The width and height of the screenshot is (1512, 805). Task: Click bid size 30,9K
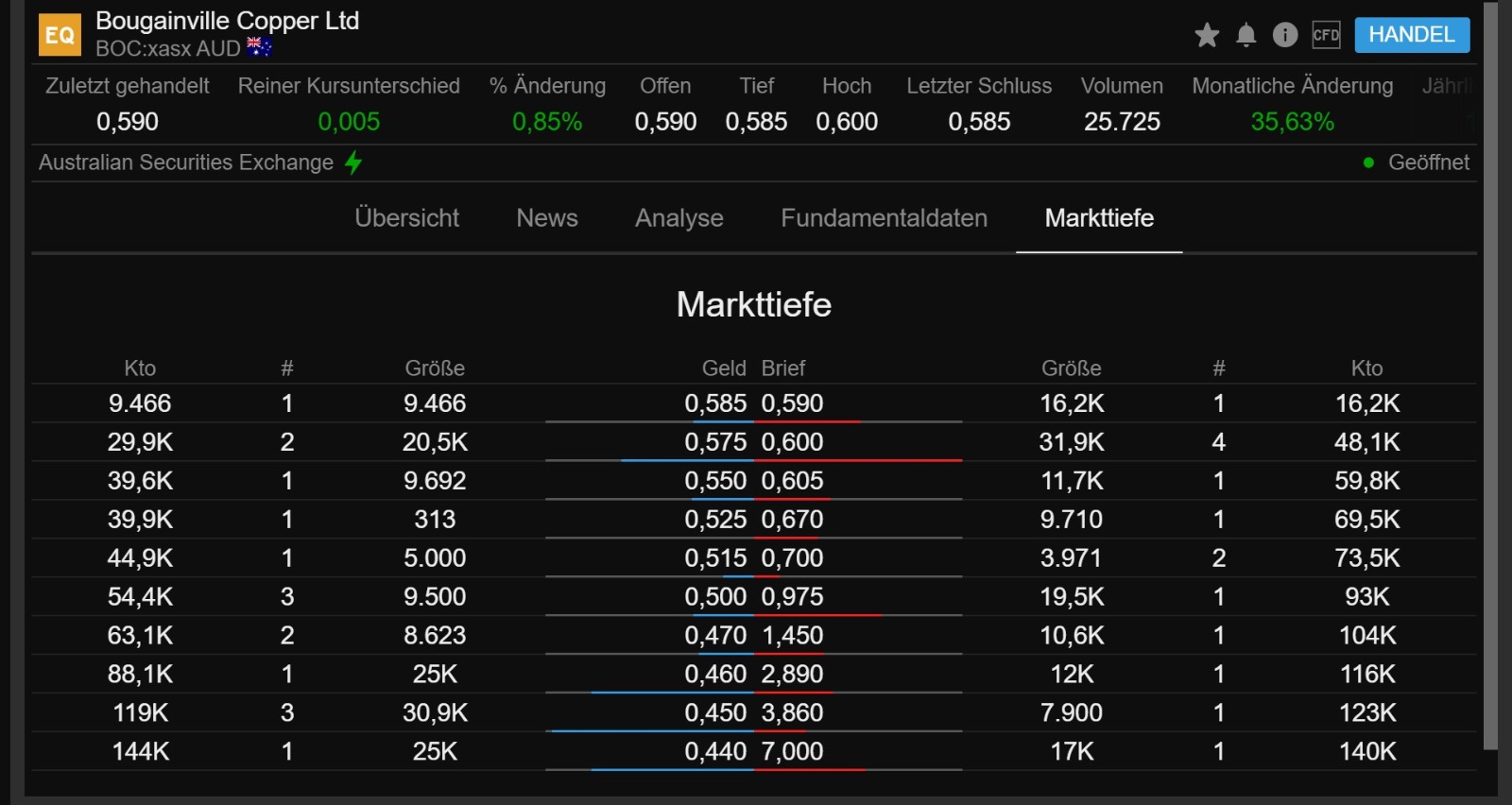(x=435, y=713)
